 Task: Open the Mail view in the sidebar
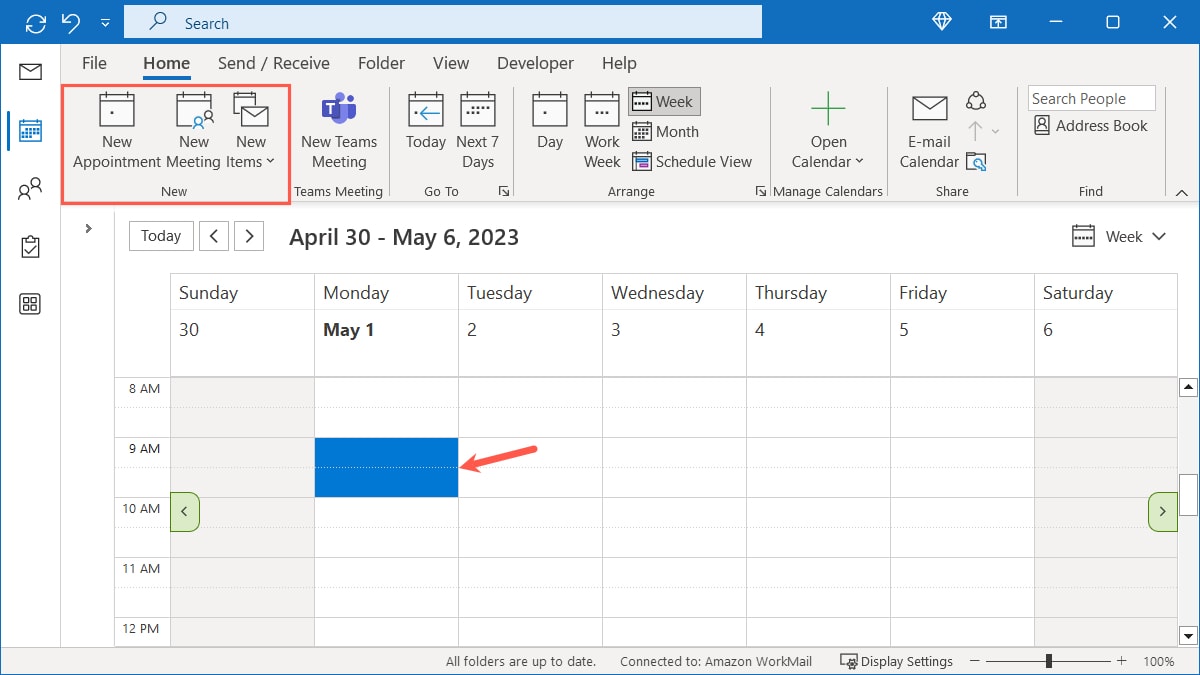coord(31,71)
